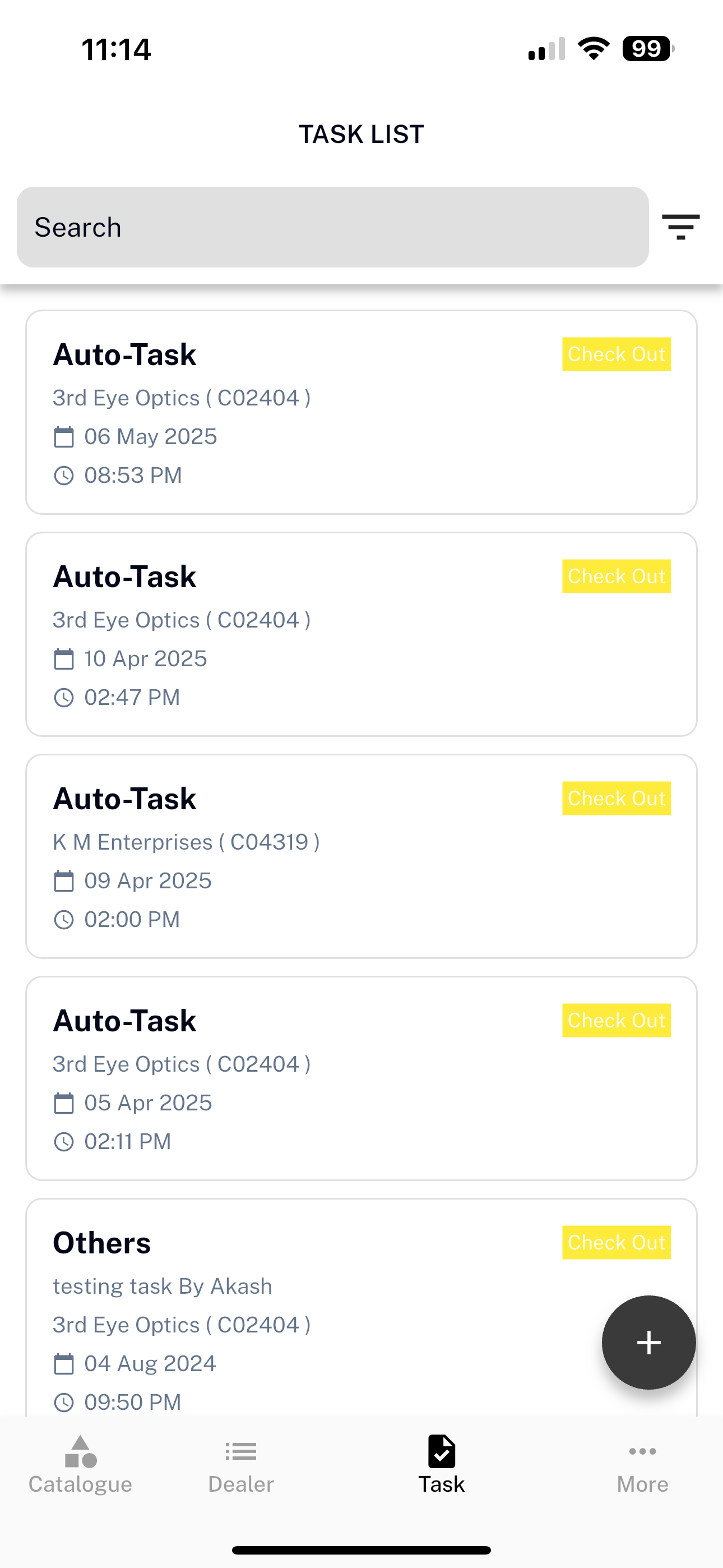This screenshot has height=1568, width=723.
Task: Tap clock icon beside 02:47 PM
Action: (x=64, y=698)
